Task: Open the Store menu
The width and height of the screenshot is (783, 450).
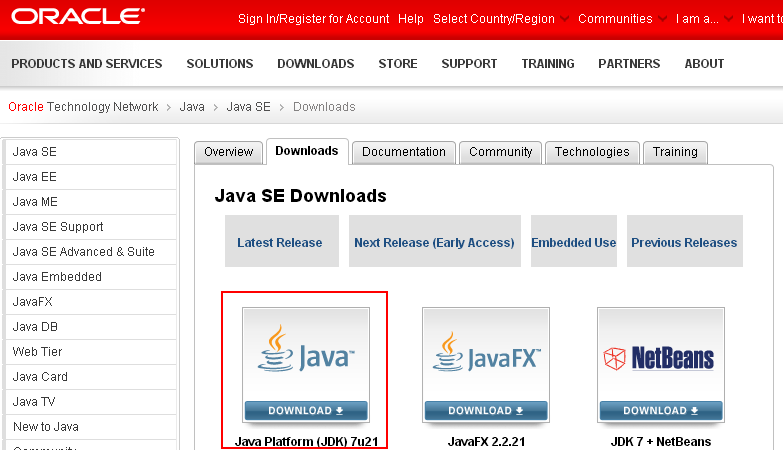Action: [x=398, y=64]
